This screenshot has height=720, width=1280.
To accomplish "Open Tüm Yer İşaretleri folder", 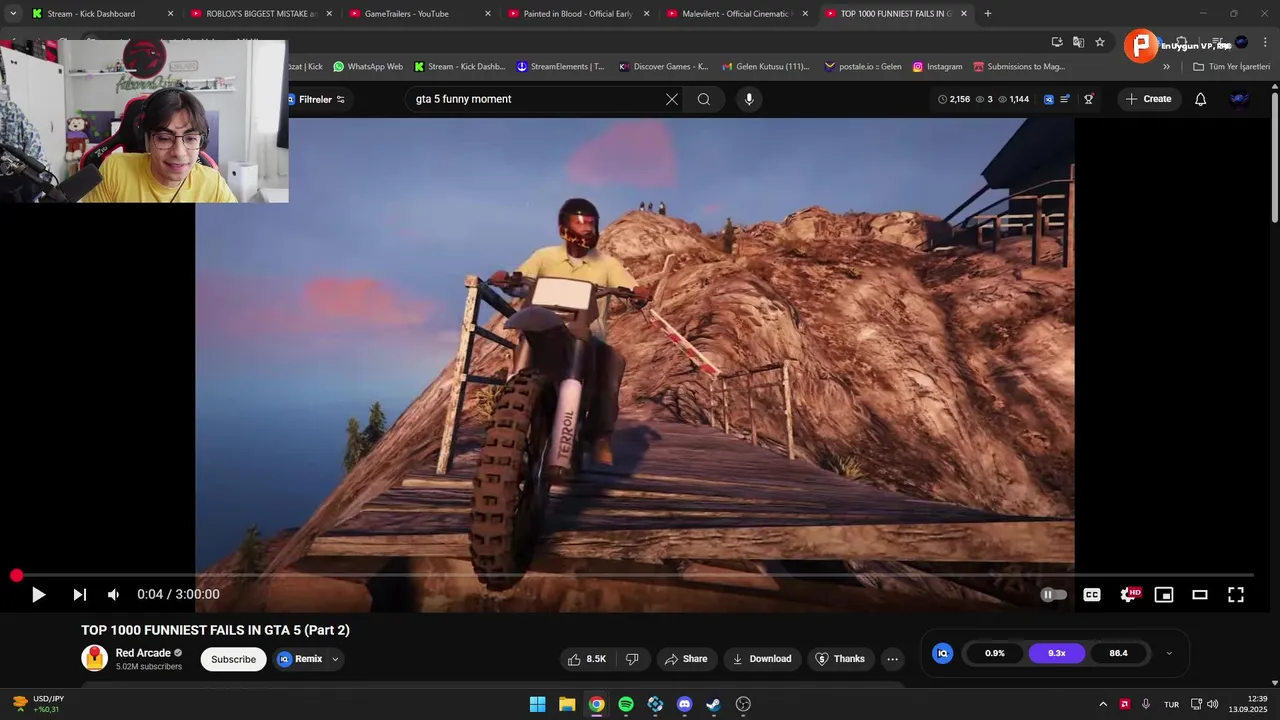I will [x=1231, y=67].
